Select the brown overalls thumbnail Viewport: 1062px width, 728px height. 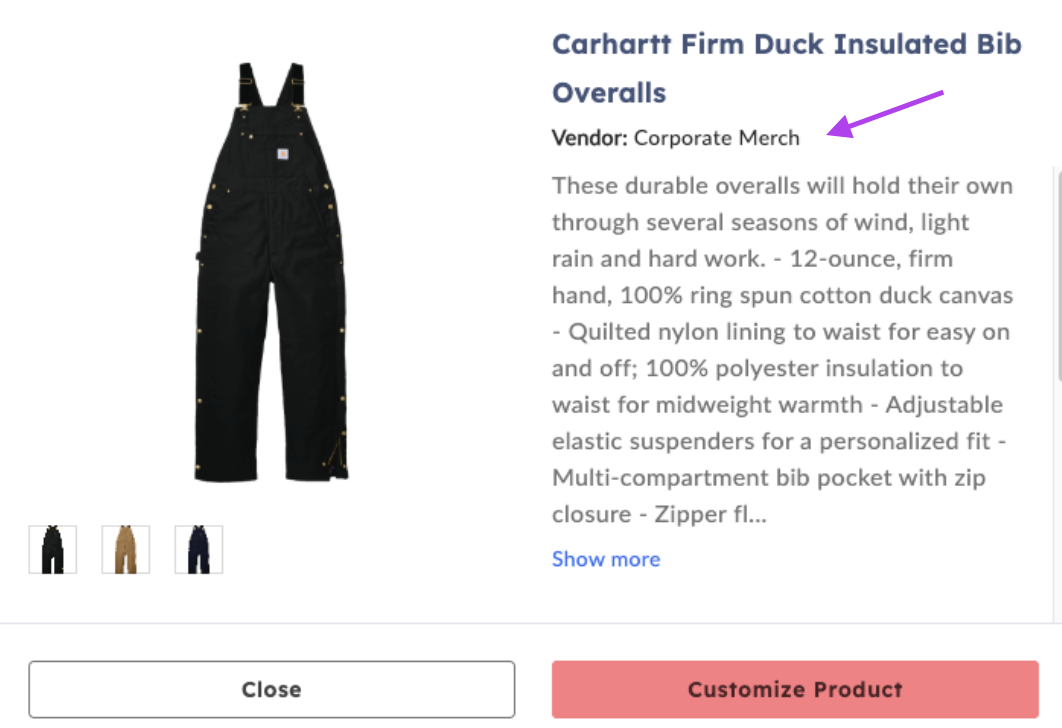pos(125,549)
